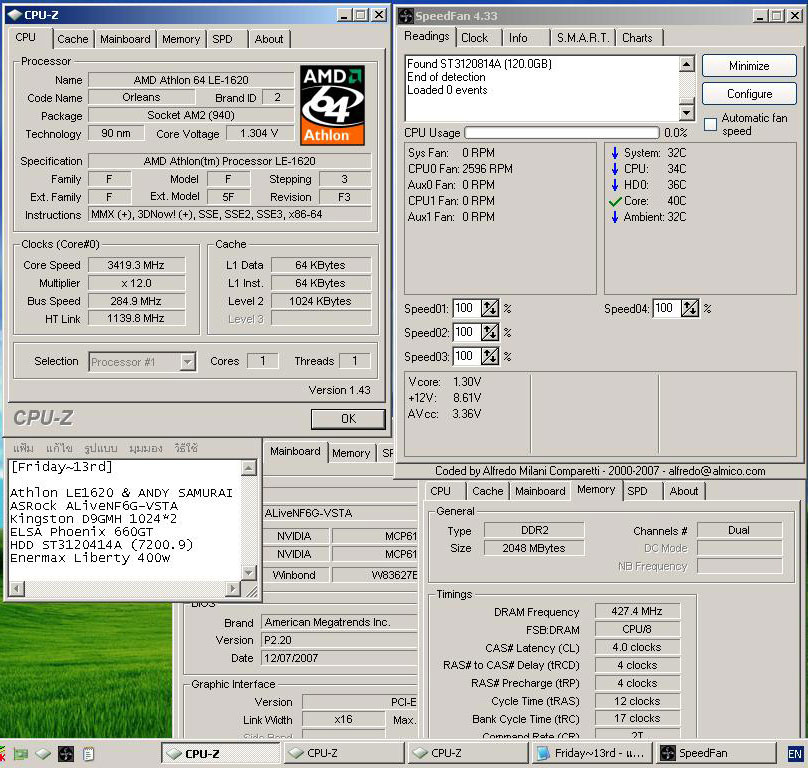Click first Thai menu in Notepad
This screenshot has width=808, height=768.
click(x=23, y=448)
